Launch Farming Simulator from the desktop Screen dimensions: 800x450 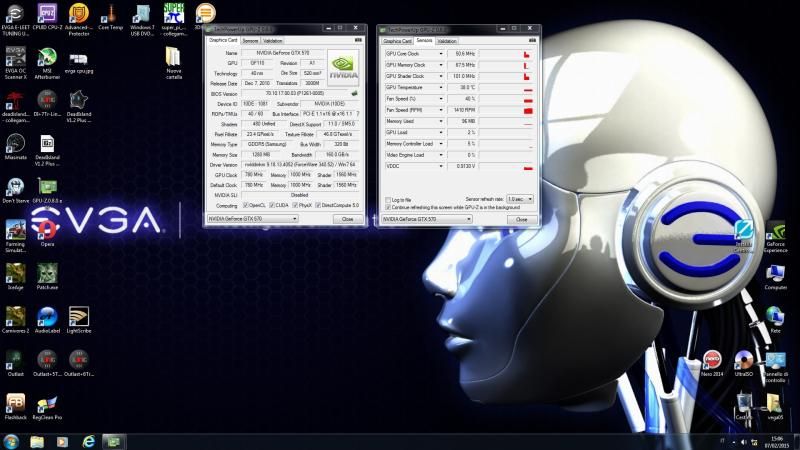(x=15, y=236)
